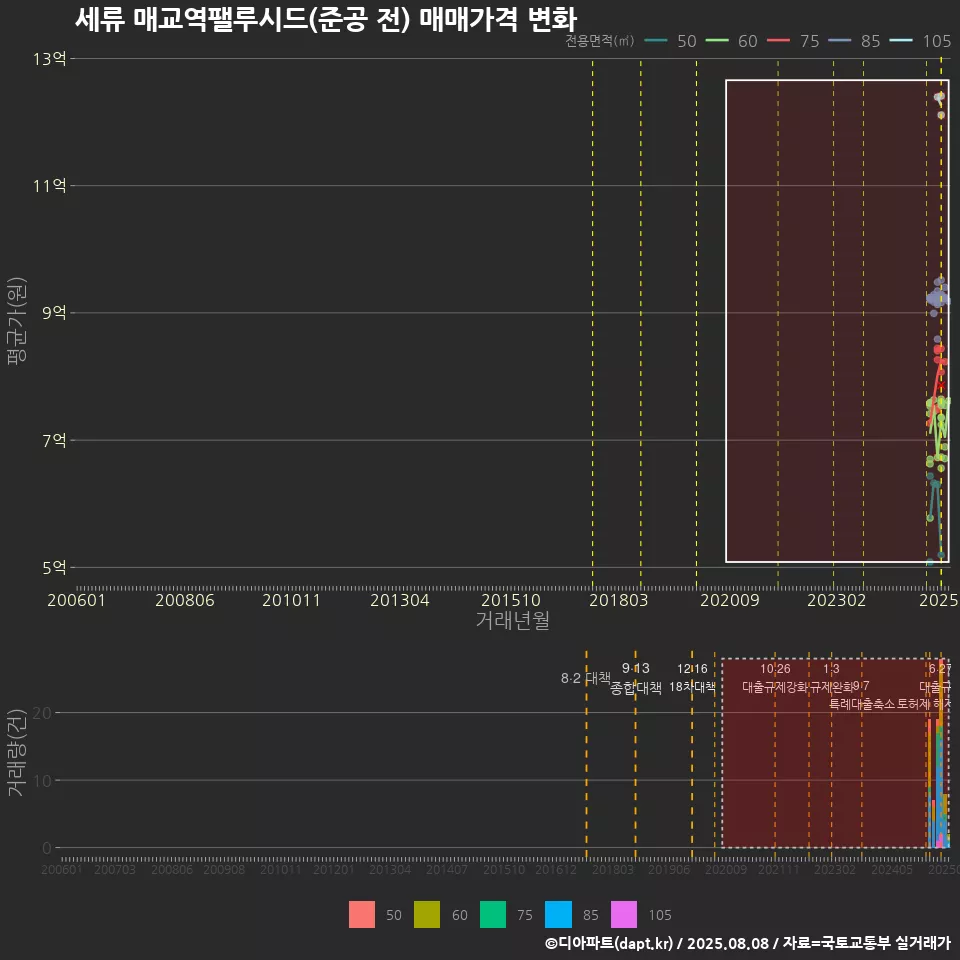The width and height of the screenshot is (960, 960).
Task: Click the 10 tick on the volume axis
Action: click(x=42, y=780)
